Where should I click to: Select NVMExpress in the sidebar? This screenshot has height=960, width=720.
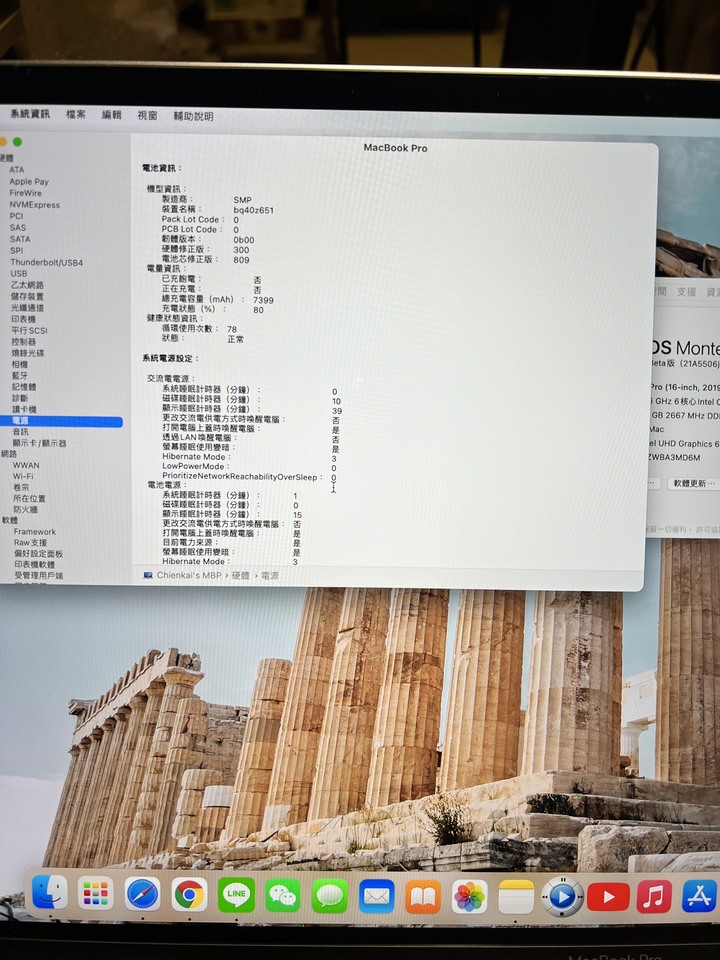click(34, 204)
